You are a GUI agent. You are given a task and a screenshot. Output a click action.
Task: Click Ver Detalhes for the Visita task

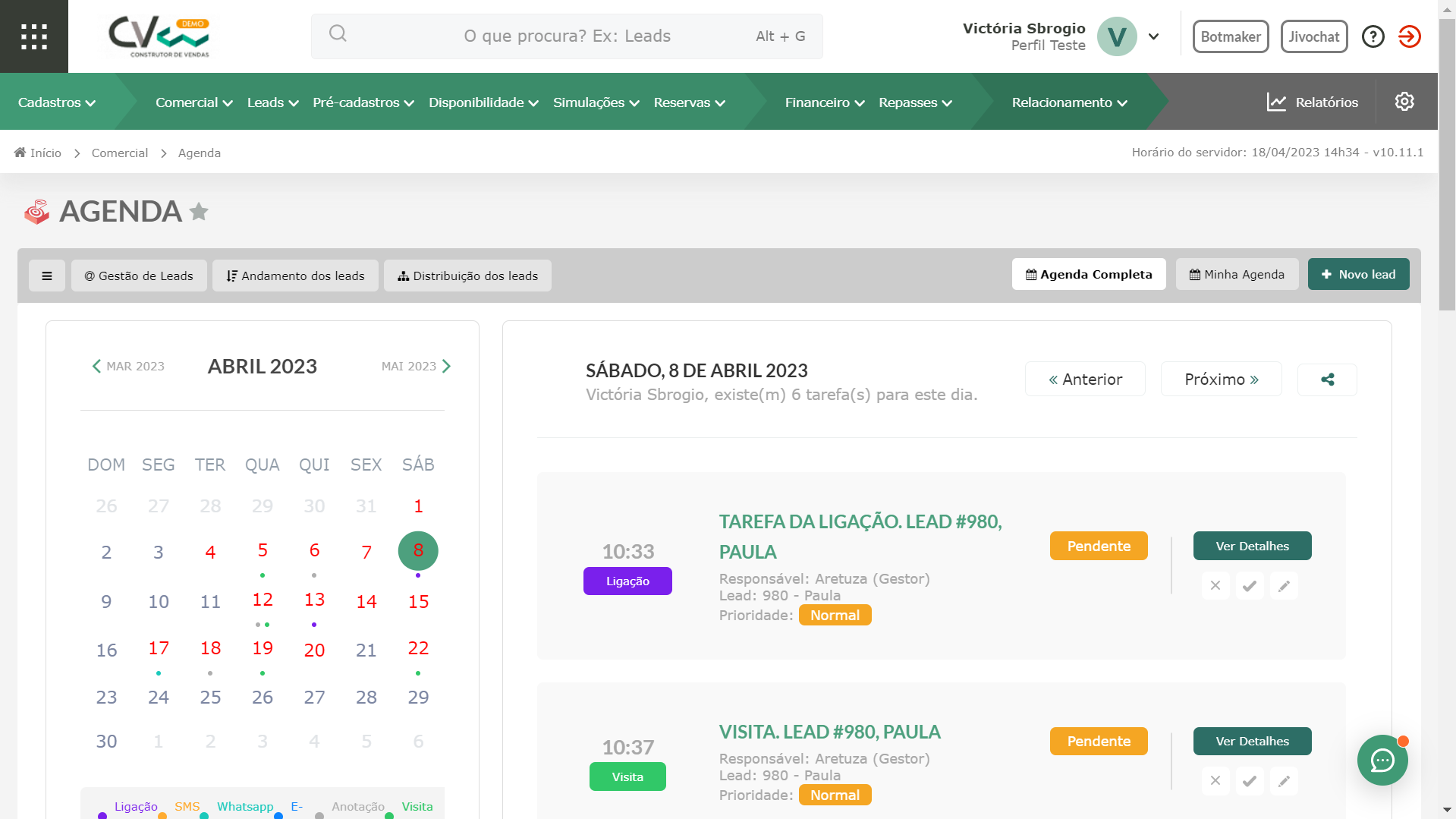(1252, 742)
